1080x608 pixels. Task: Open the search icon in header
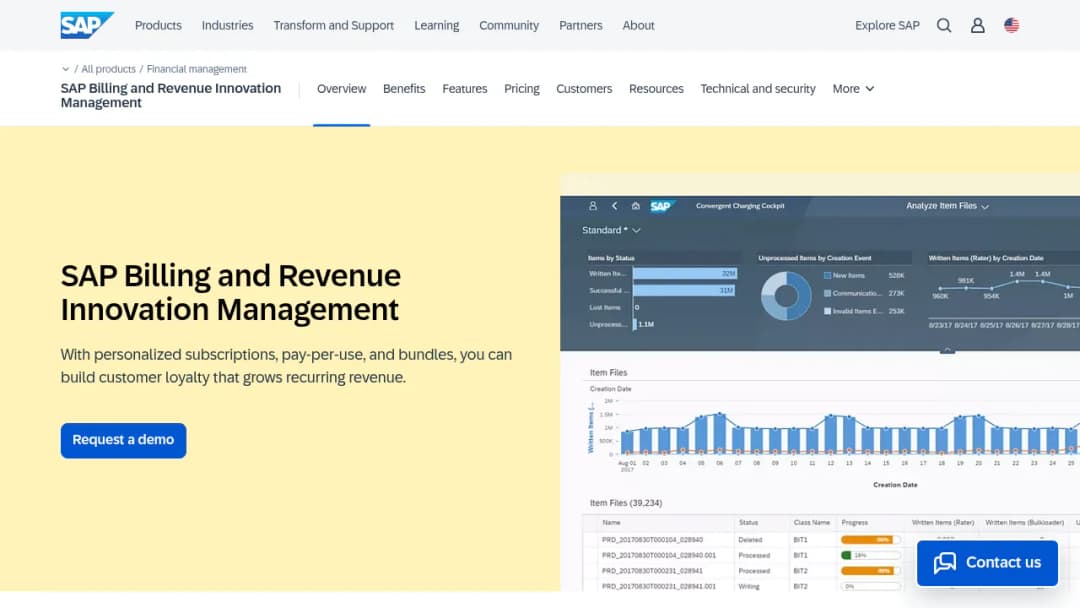pos(944,25)
